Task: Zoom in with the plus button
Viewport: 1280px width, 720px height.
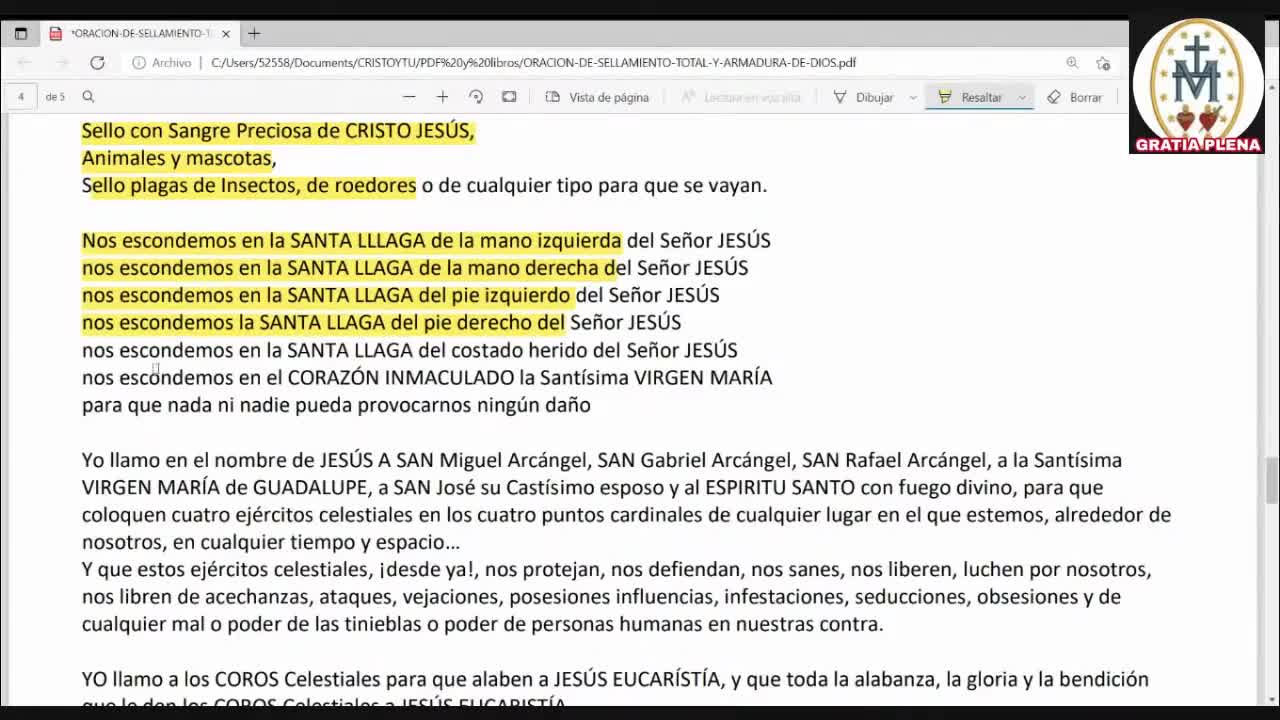Action: pos(442,97)
